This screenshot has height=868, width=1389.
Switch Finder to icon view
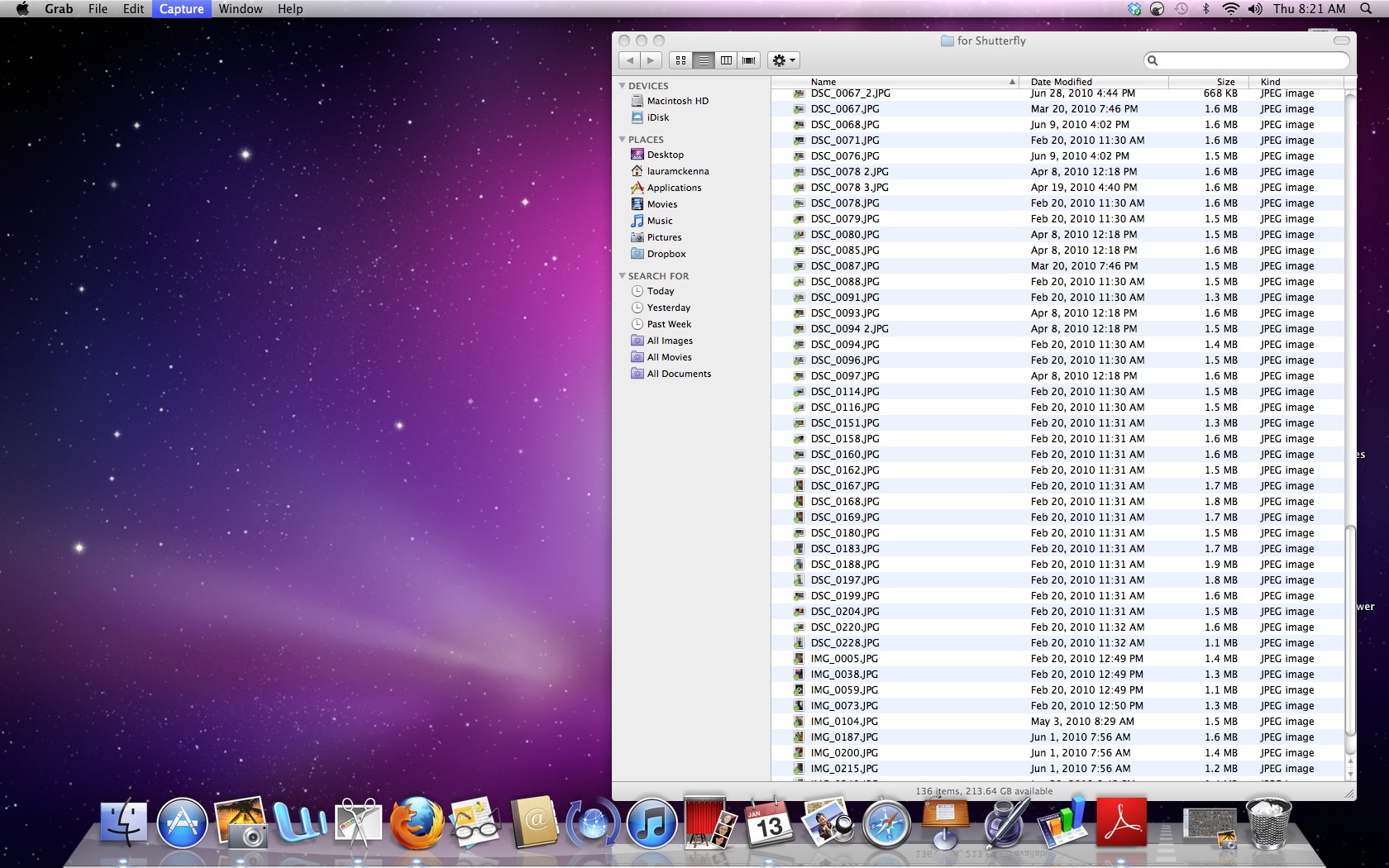[680, 60]
